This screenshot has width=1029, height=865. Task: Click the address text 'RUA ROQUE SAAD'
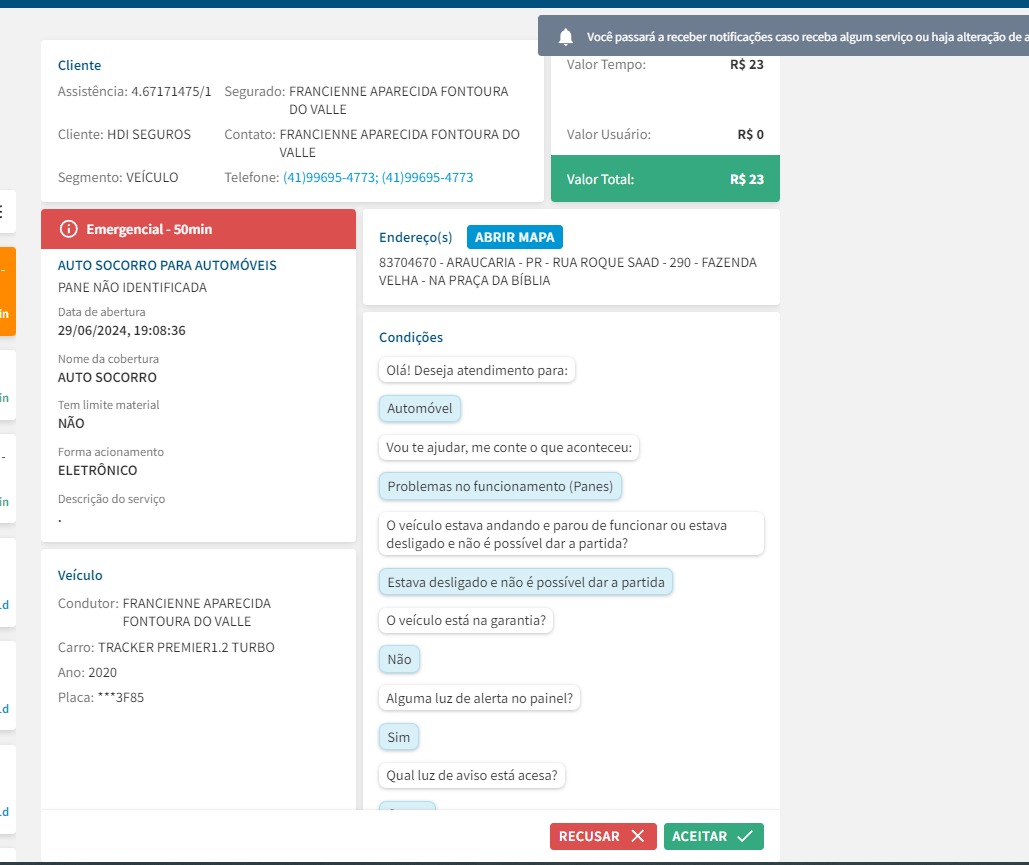pos(606,263)
